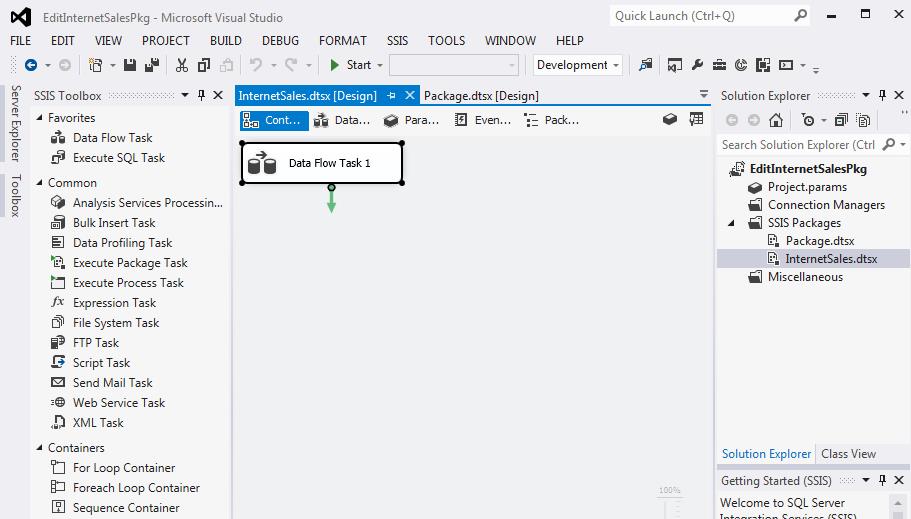Click the Start debugging button
The width and height of the screenshot is (911, 519).
click(x=350, y=65)
